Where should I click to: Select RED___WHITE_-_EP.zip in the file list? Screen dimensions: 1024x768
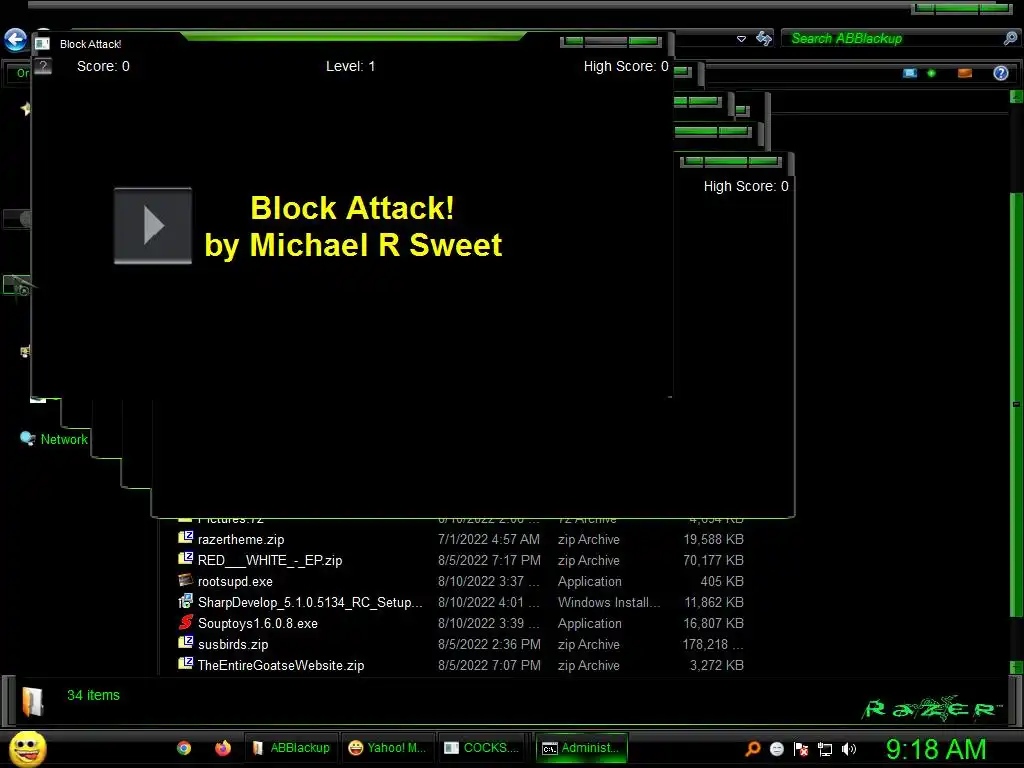[270, 560]
